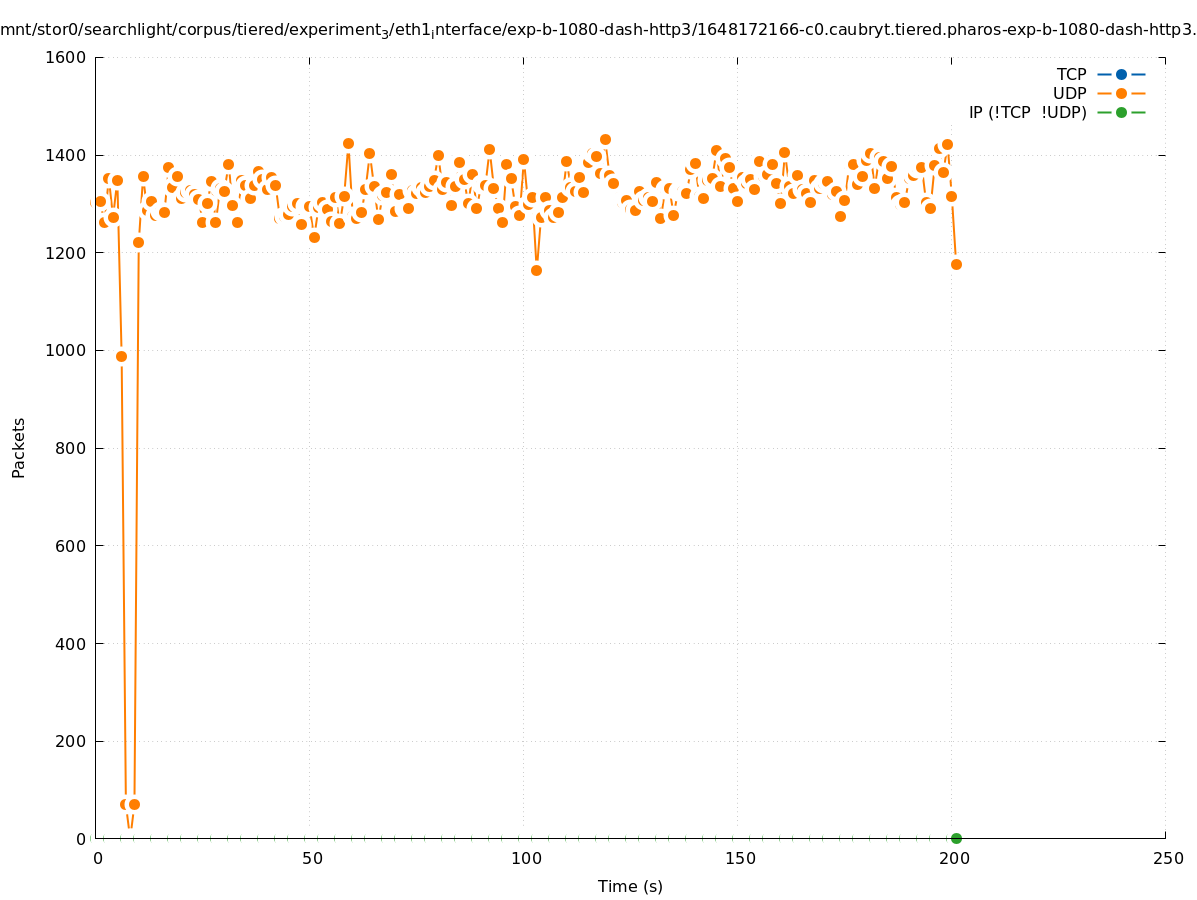The height and width of the screenshot is (900, 1197).
Task: Click the highest UDP point near 119 seconds
Action: click(605, 139)
